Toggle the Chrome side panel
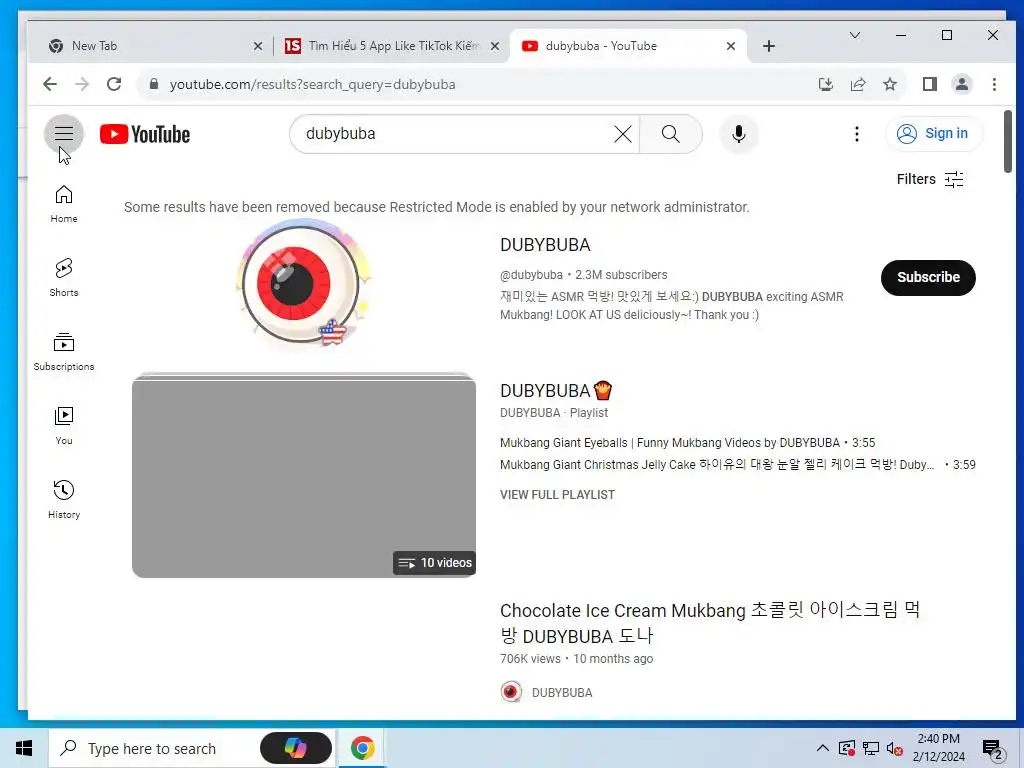The width and height of the screenshot is (1024, 768). pyautogui.click(x=929, y=84)
